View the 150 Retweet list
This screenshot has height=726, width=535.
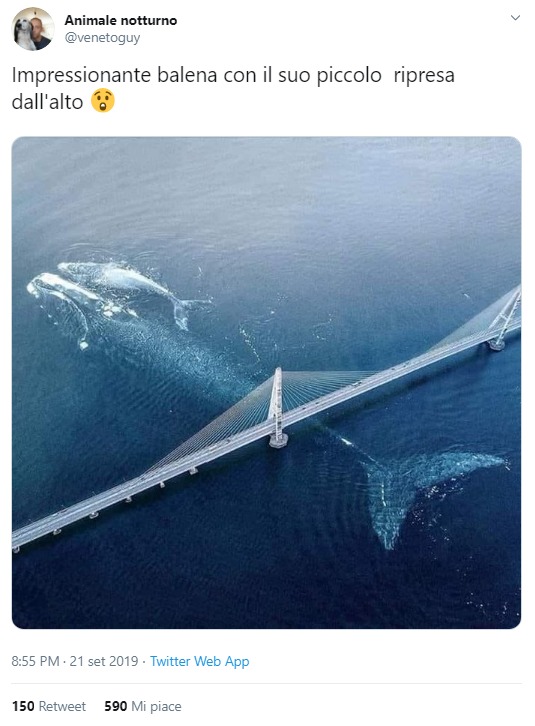[x=49, y=706]
